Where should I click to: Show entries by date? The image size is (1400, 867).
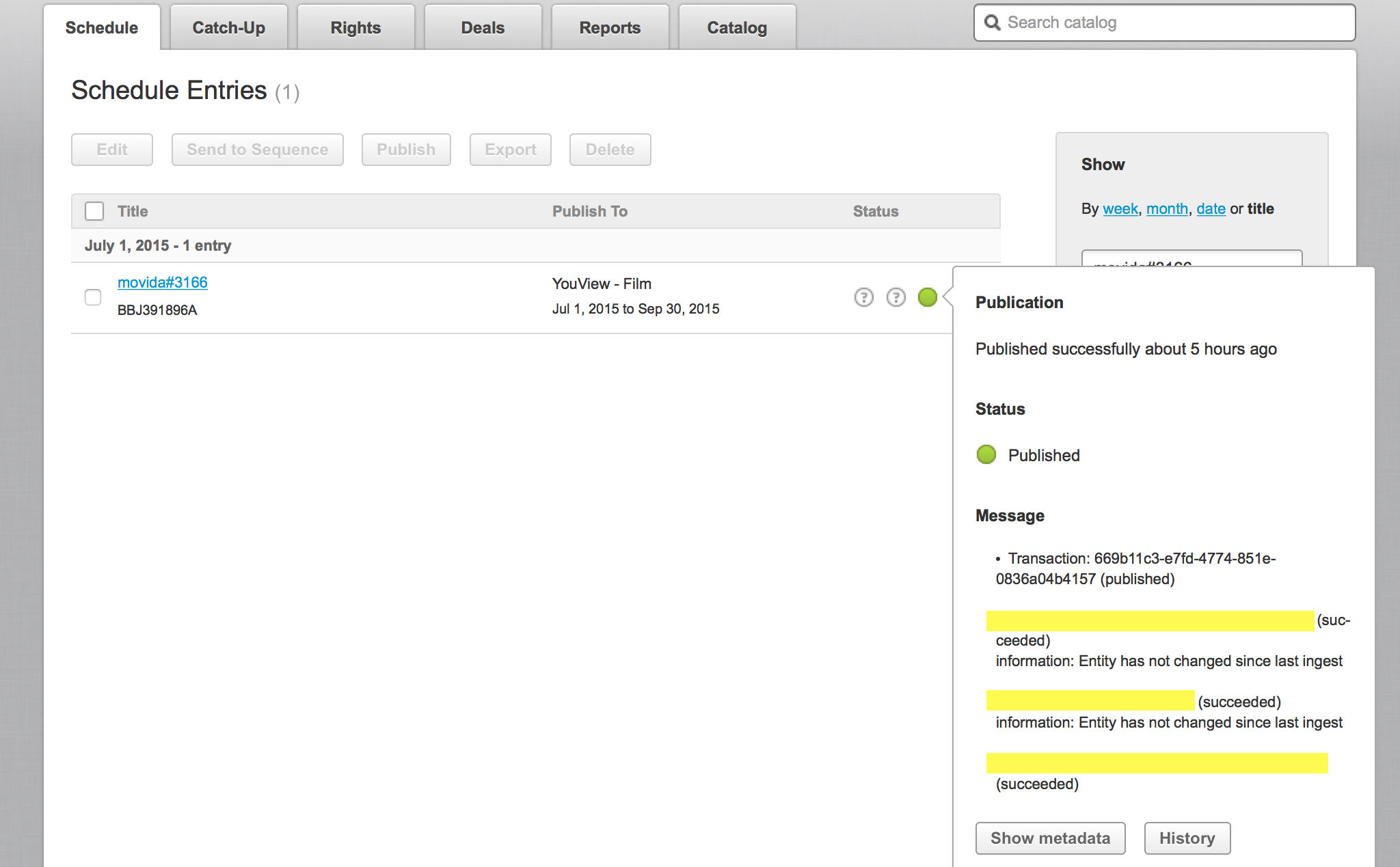pos(1211,208)
